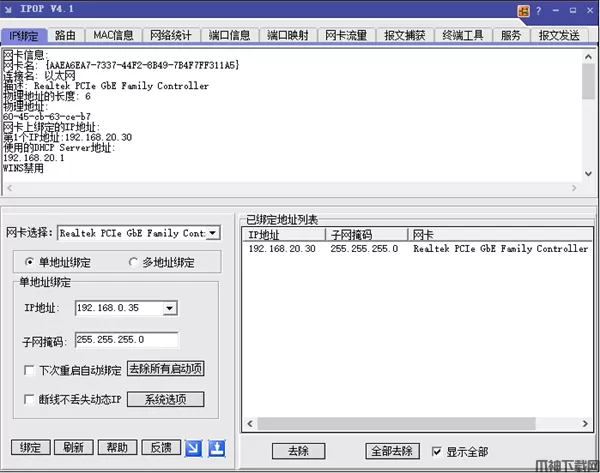The height and width of the screenshot is (473, 600).
Task: Enable 下次重启自动绑定 checkbox
Action: (29, 370)
